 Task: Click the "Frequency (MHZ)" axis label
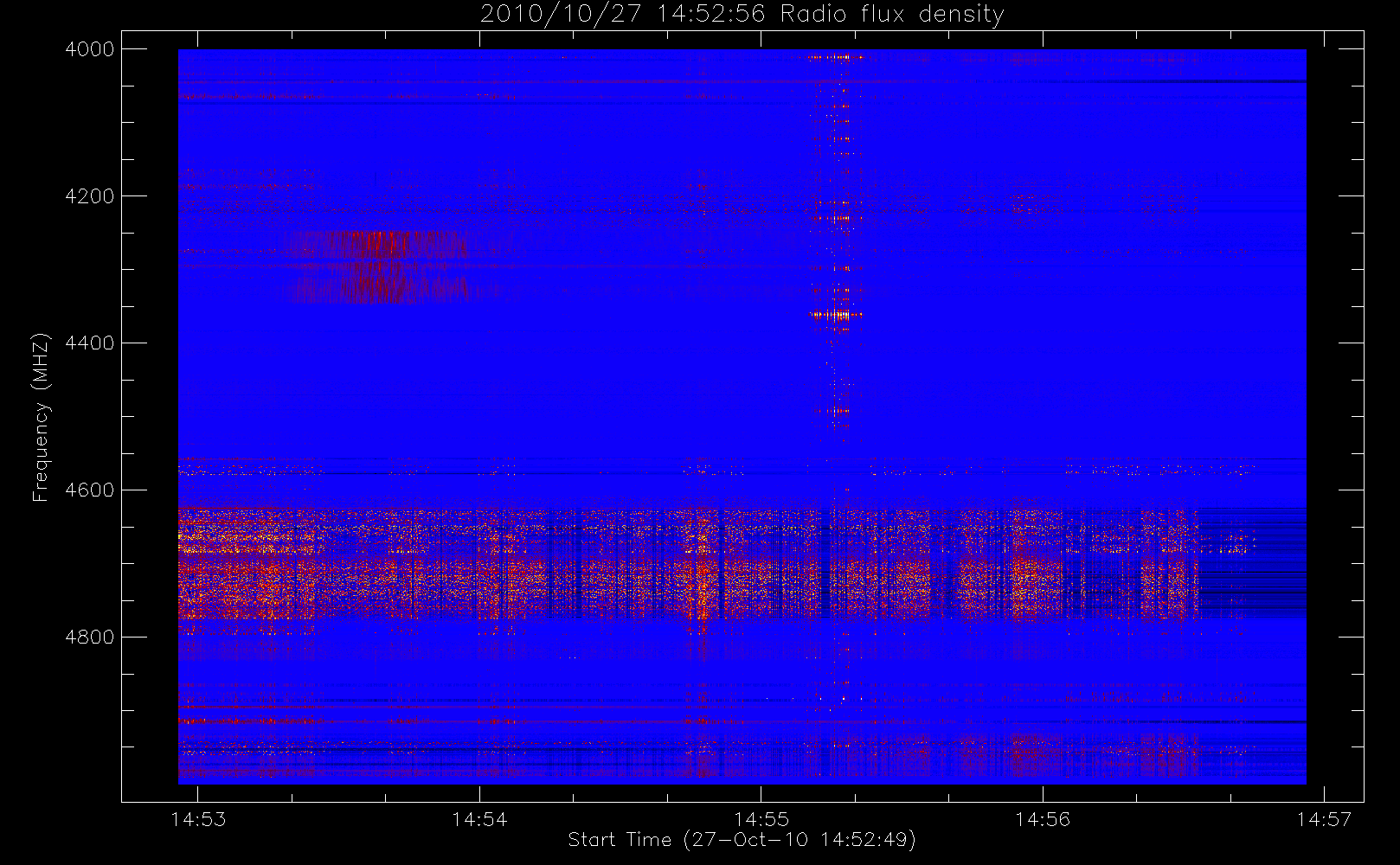click(x=41, y=417)
